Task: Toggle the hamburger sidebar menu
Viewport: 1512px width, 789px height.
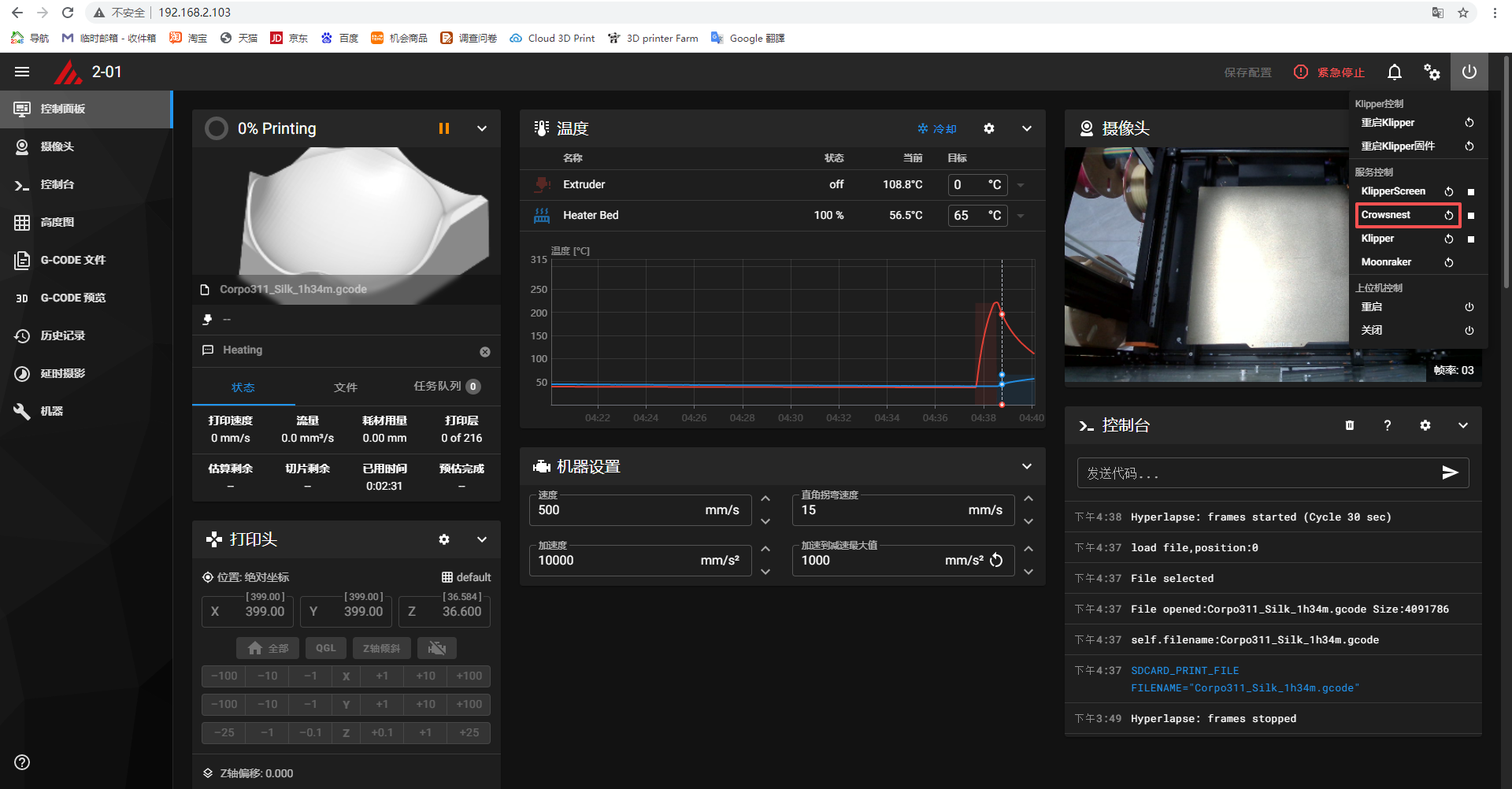Action: 22,72
